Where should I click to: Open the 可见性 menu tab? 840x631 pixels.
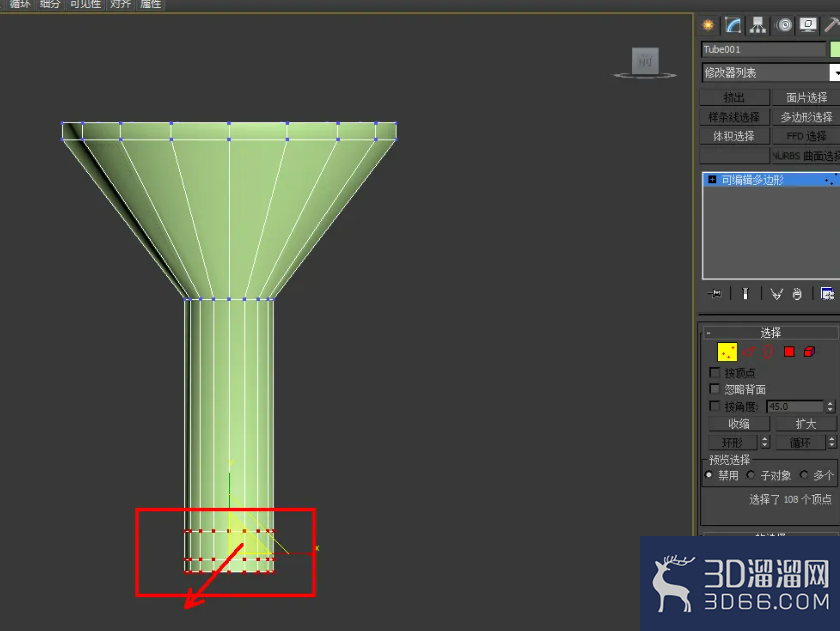pos(86,4)
